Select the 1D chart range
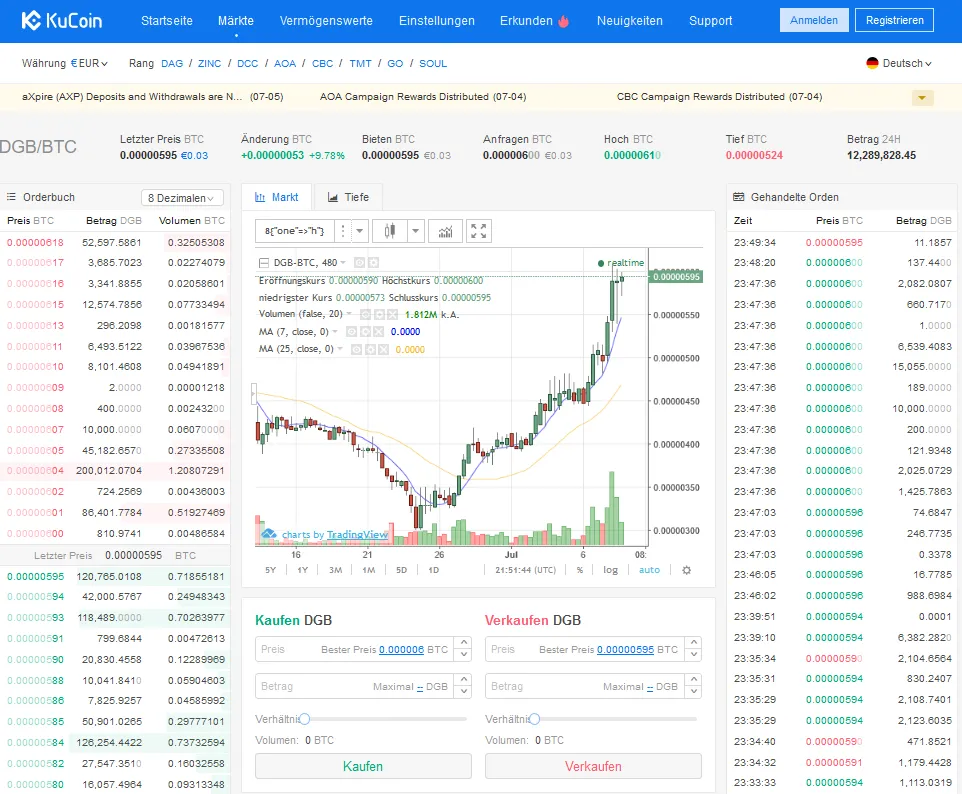 (x=433, y=570)
